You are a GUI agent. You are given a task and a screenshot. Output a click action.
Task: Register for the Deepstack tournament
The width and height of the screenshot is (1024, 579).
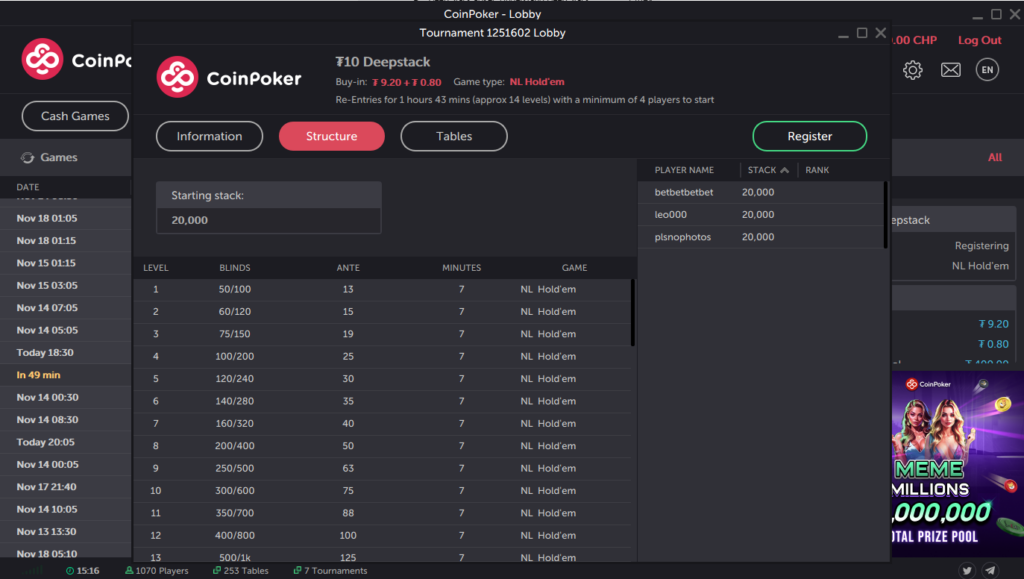tap(810, 136)
